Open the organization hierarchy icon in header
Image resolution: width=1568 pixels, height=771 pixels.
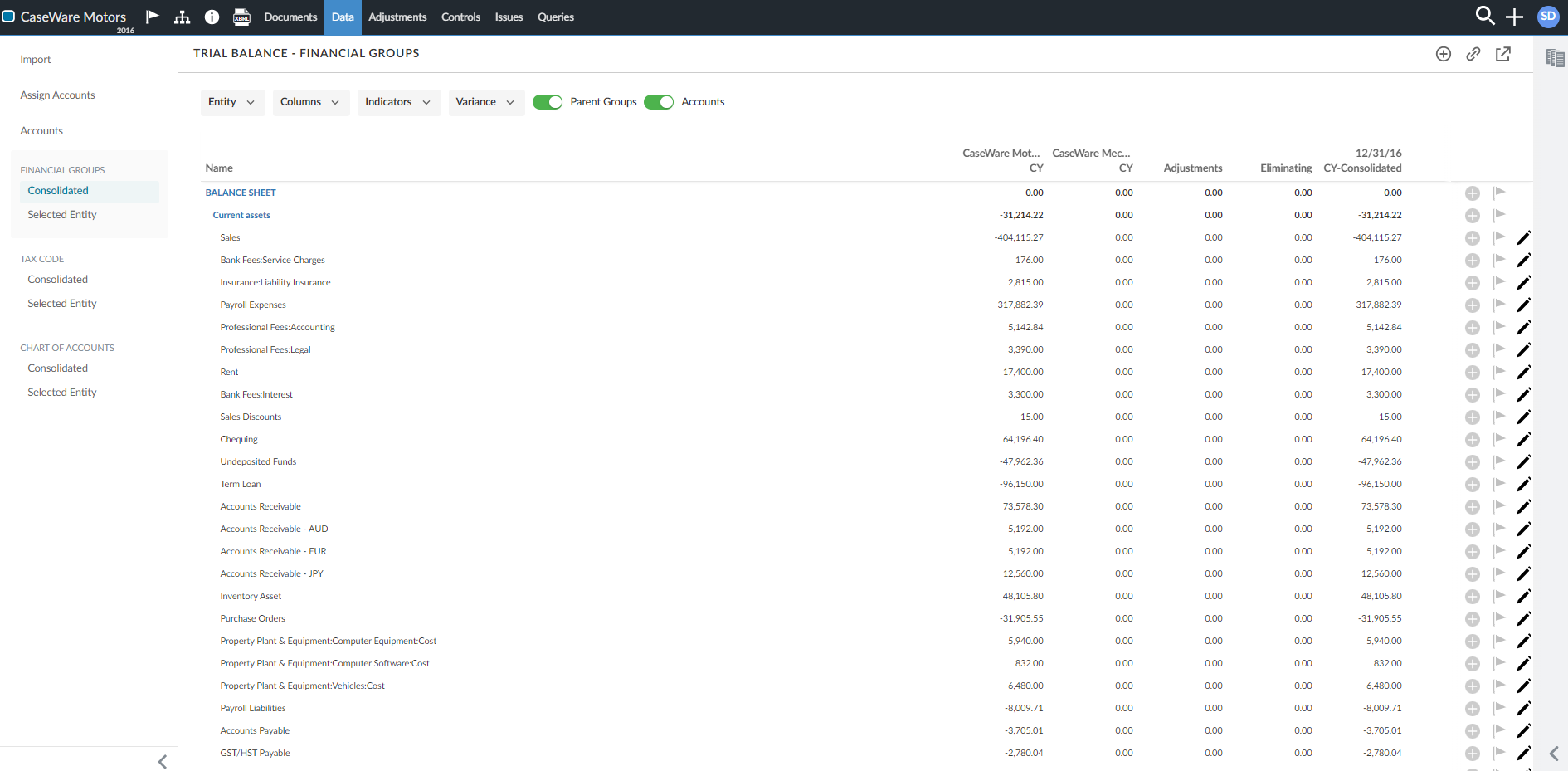183,17
